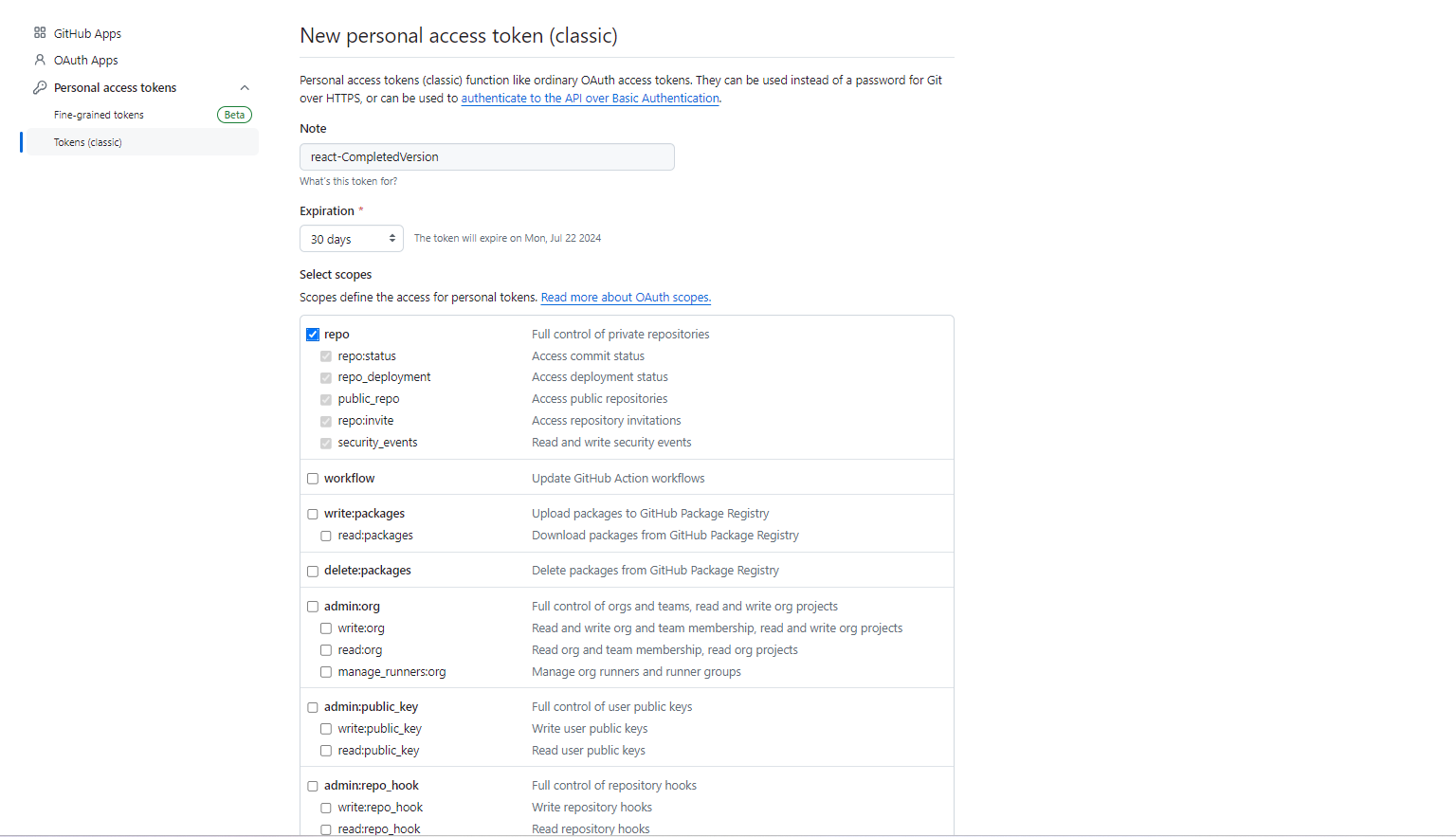Collapse the Personal access tokens sidebar section
Screen dimensions: 1456x837
[245, 87]
